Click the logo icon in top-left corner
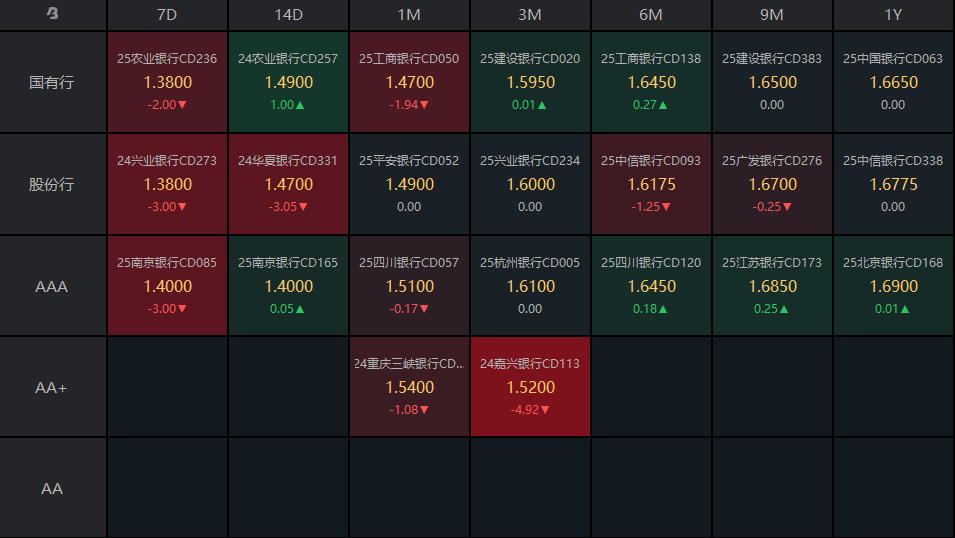The height and width of the screenshot is (538, 955). [53, 14]
